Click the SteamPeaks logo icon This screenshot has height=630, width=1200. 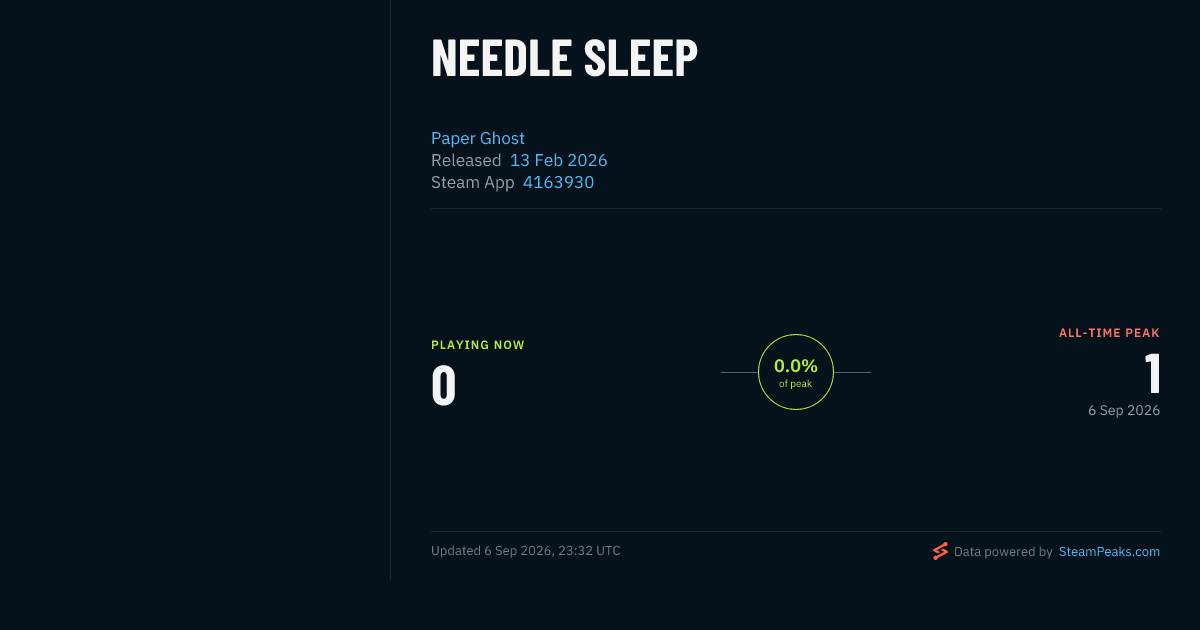coord(940,551)
